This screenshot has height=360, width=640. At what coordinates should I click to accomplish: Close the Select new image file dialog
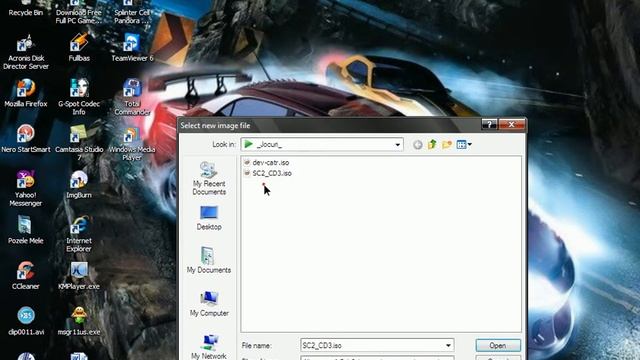[x=511, y=125]
